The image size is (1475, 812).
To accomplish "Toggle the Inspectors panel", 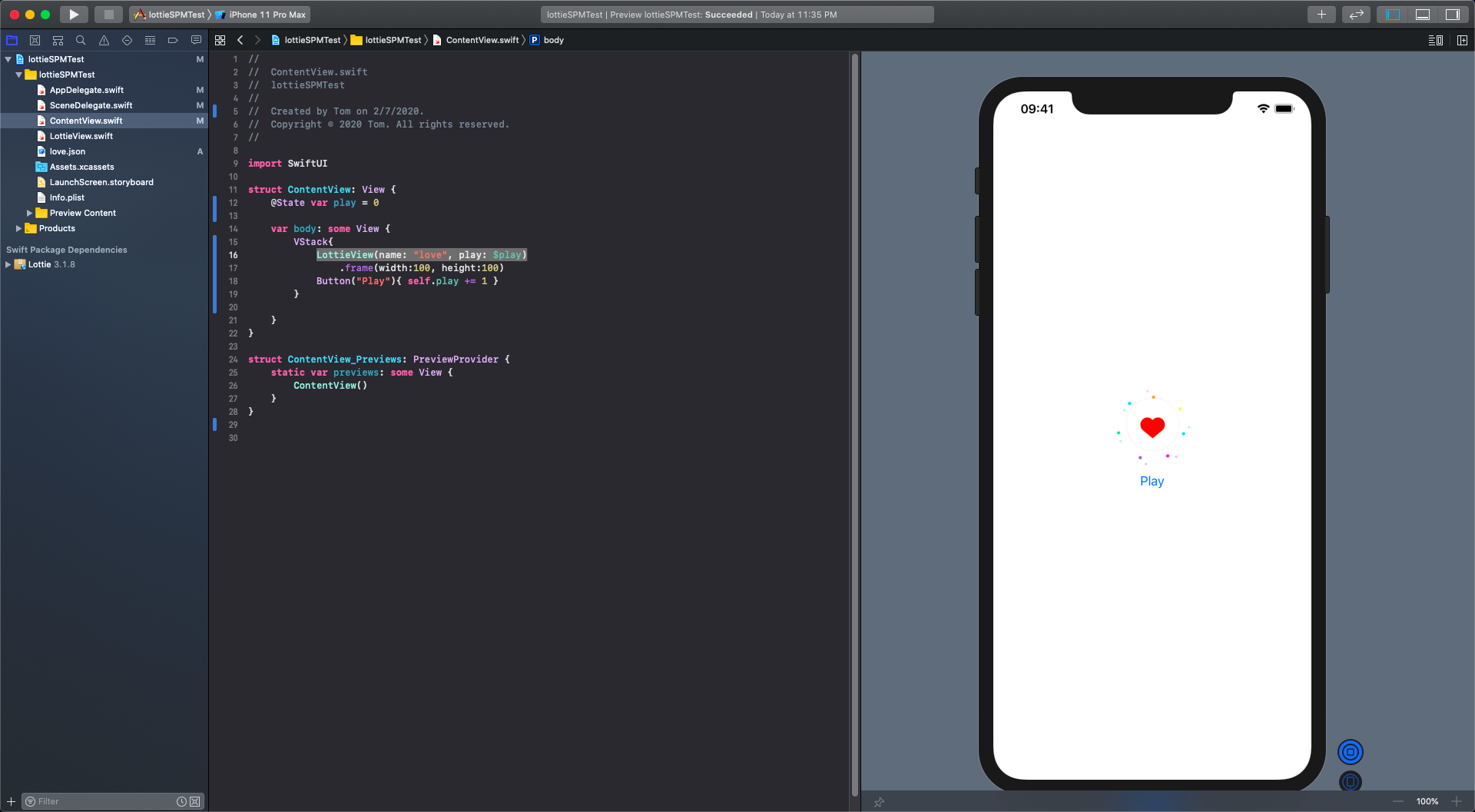I will coord(1452,15).
